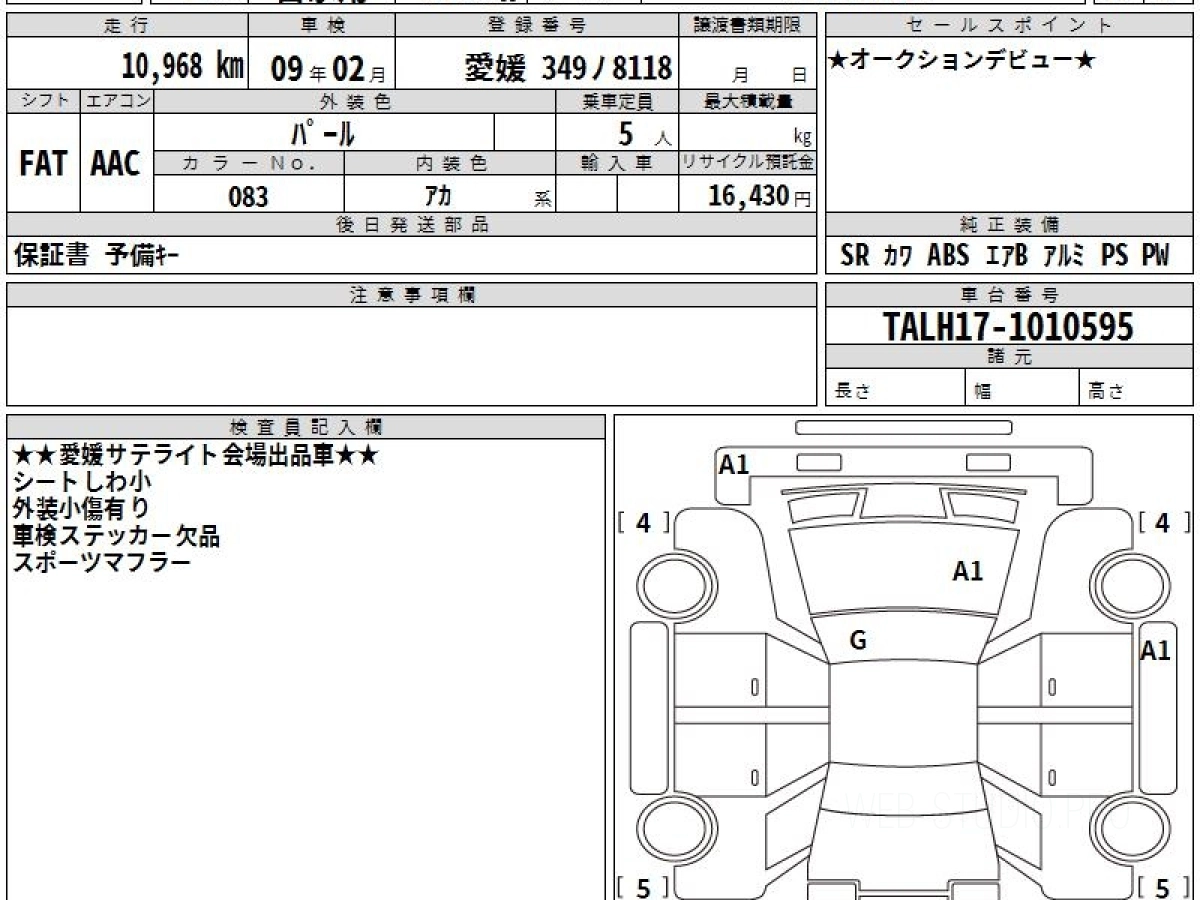The height and width of the screenshot is (900, 1200).
Task: Select the inspection date 09年02月
Action: (328, 69)
